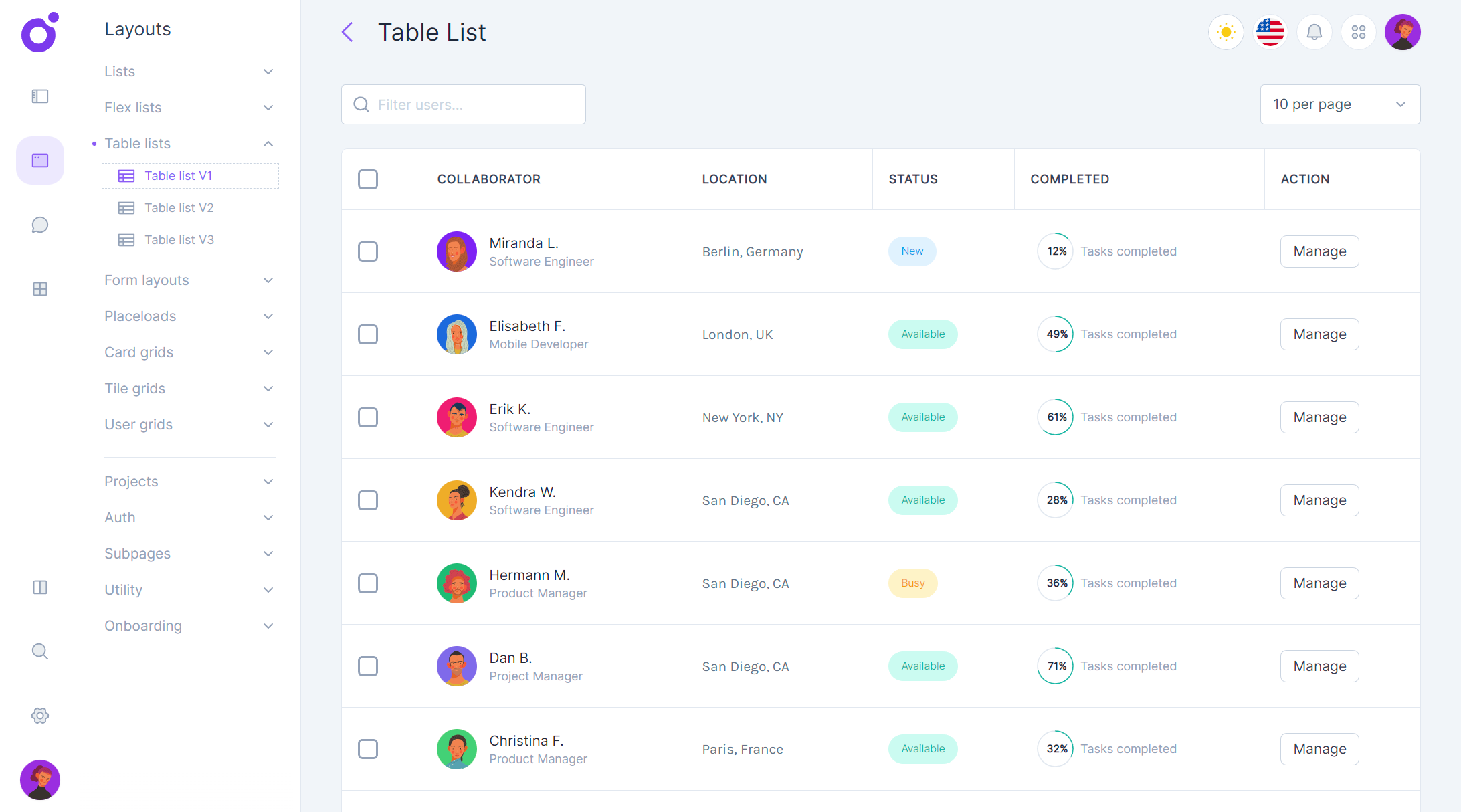Open the chat bubble icon in the sidebar
The height and width of the screenshot is (812, 1461).
tap(39, 225)
